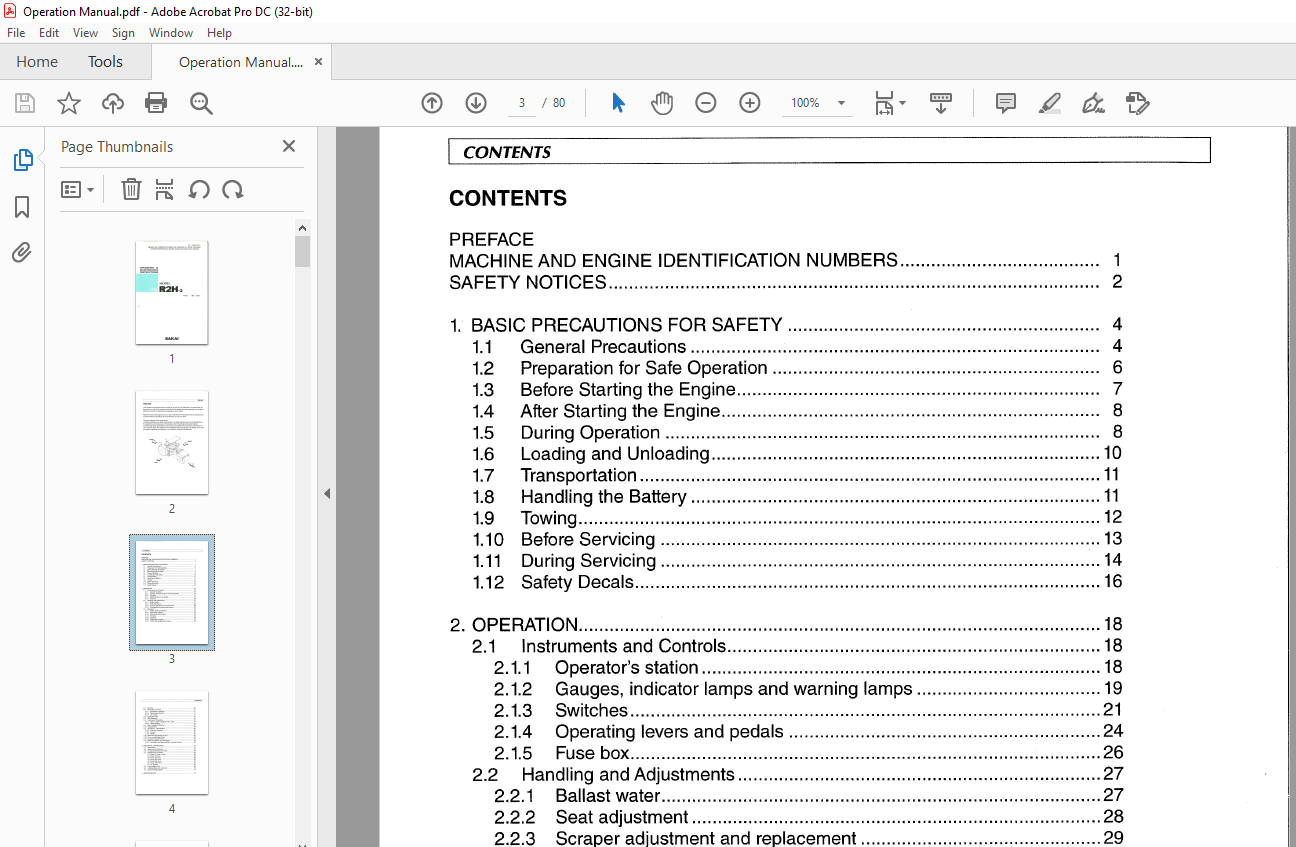Open the Attachments paperclip pane

click(22, 252)
